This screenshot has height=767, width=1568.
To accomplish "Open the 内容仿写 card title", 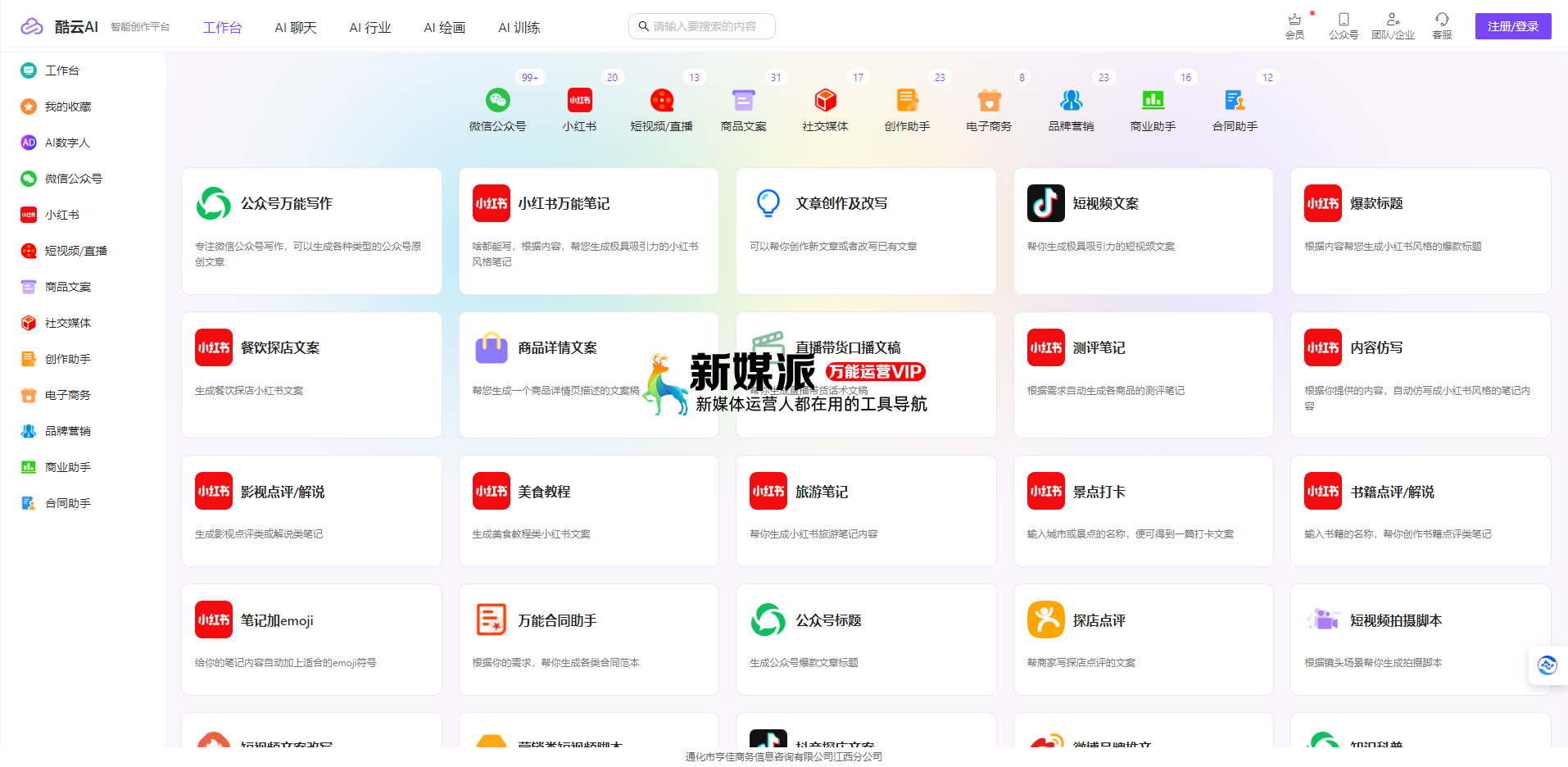I will [1376, 347].
